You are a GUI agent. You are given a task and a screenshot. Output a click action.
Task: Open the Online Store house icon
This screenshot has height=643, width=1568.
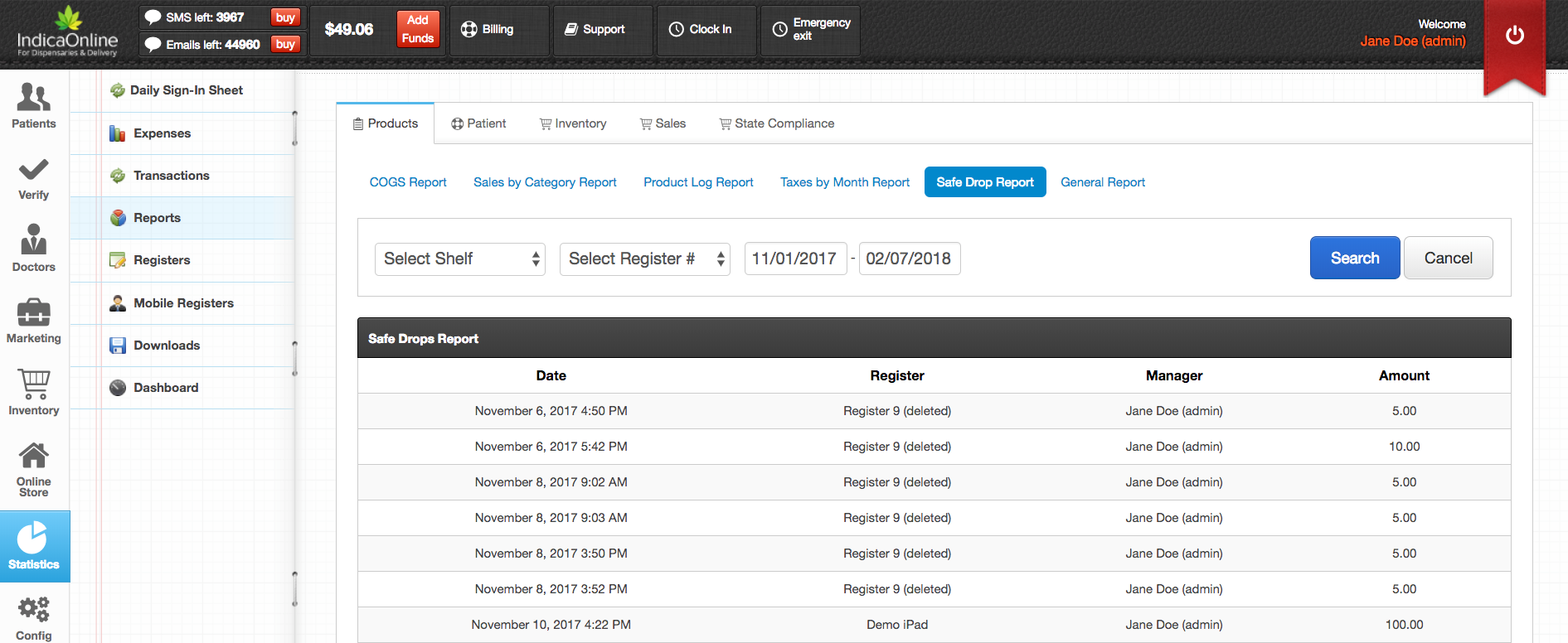point(33,456)
